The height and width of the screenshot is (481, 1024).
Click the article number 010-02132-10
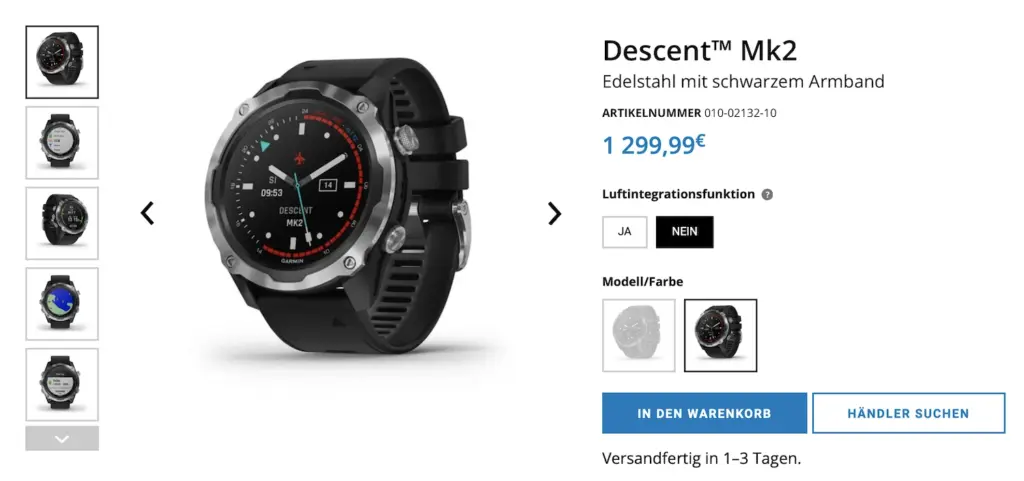[741, 113]
